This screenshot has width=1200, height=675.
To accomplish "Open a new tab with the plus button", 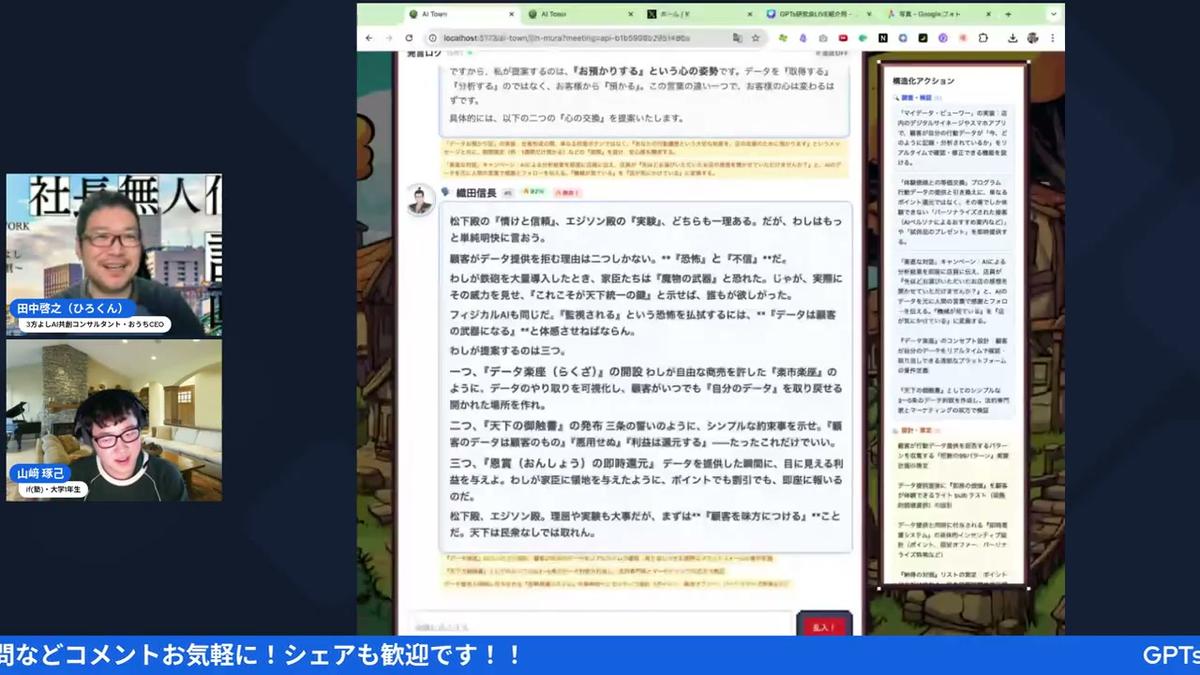I will (x=1008, y=13).
